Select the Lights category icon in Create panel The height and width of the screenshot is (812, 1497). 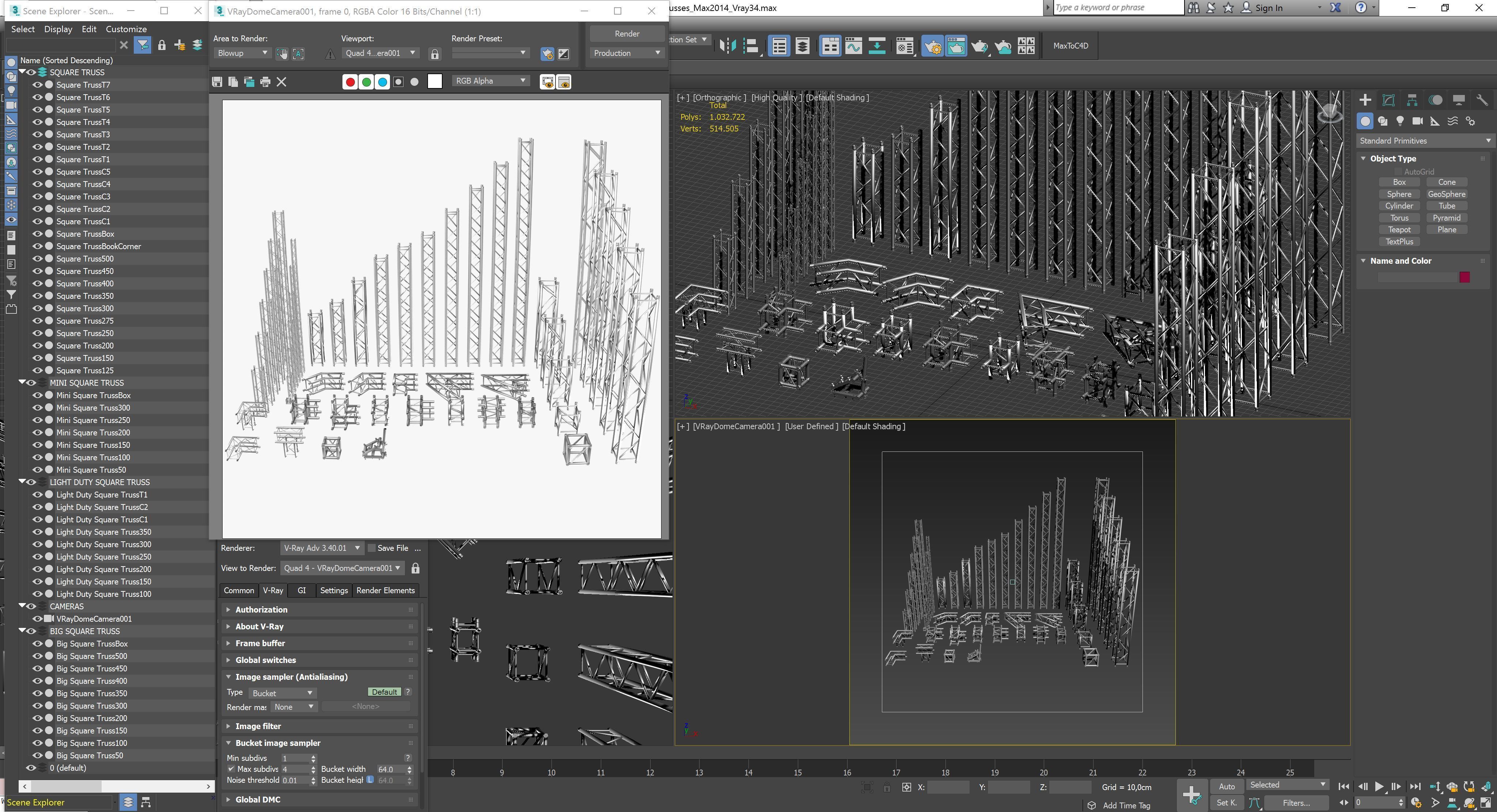click(x=1400, y=121)
